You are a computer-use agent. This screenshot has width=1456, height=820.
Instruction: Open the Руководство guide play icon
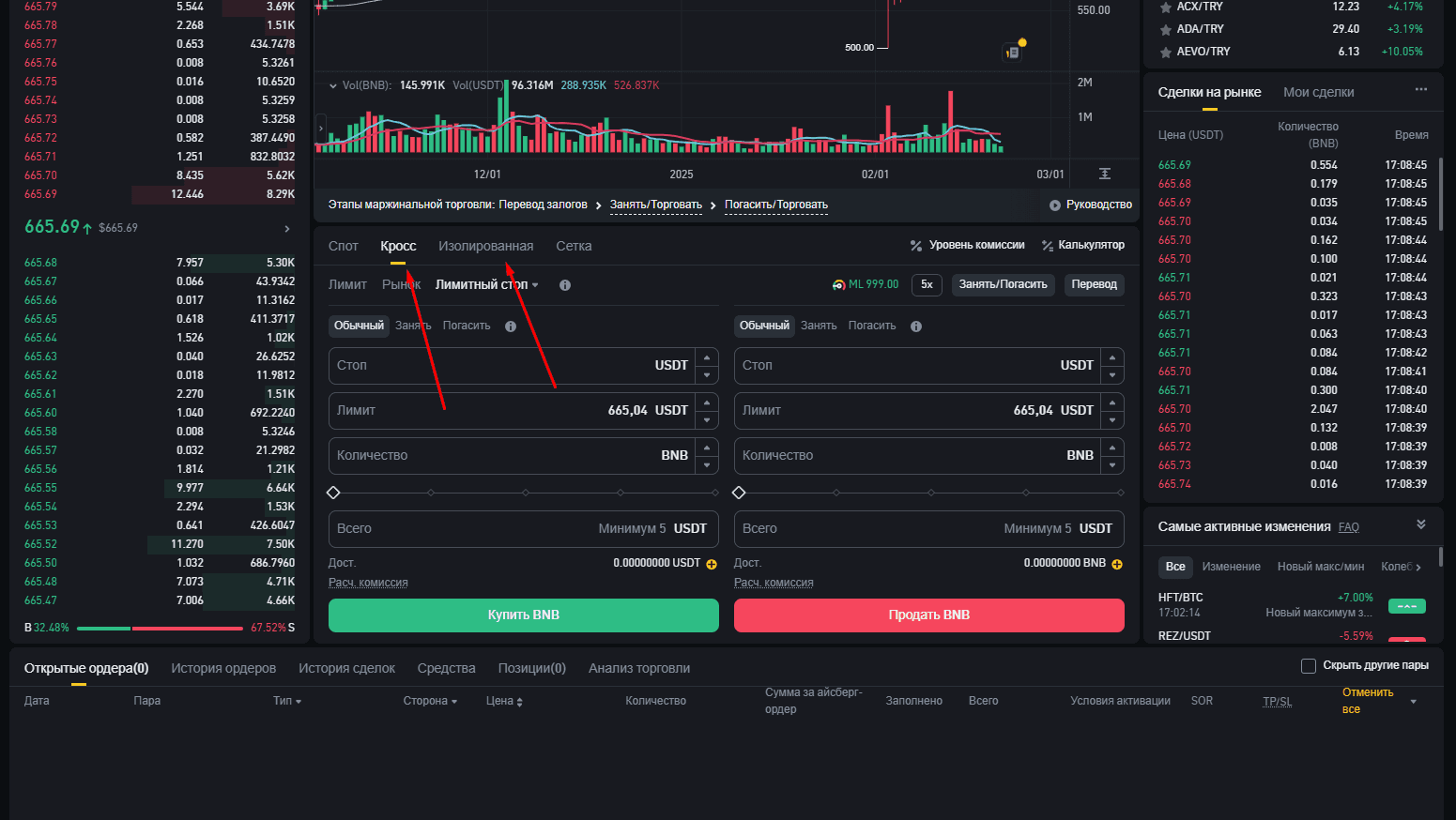point(1055,205)
